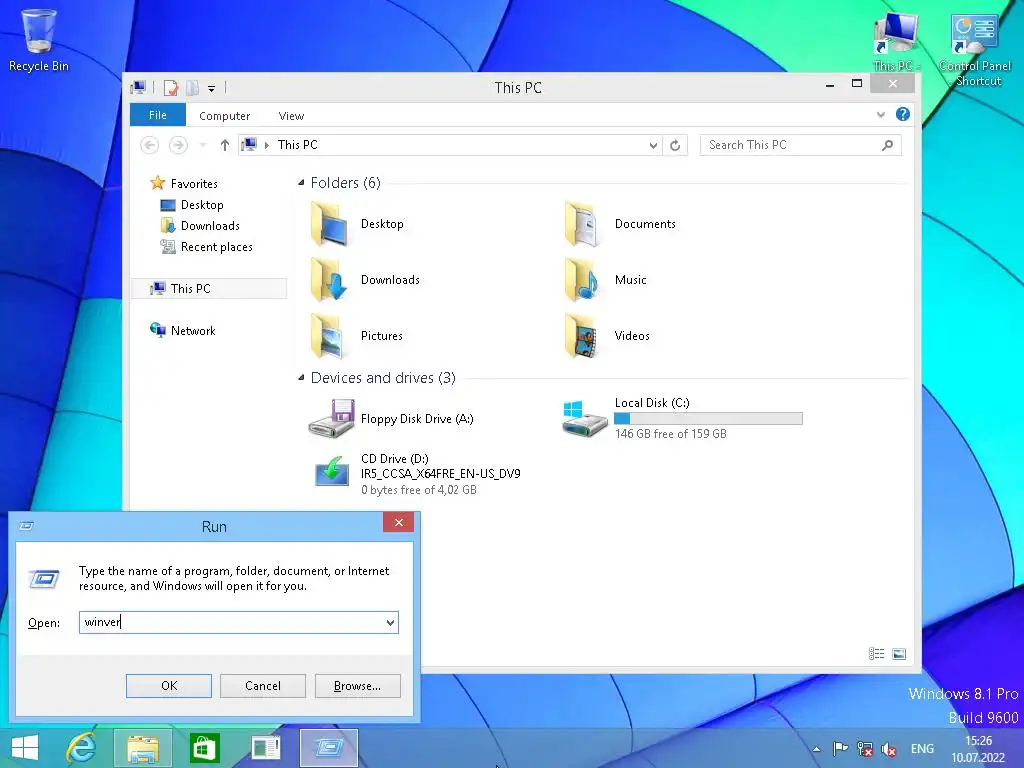Select the Desktop folder icon
The height and width of the screenshot is (768, 1024).
[x=330, y=223]
